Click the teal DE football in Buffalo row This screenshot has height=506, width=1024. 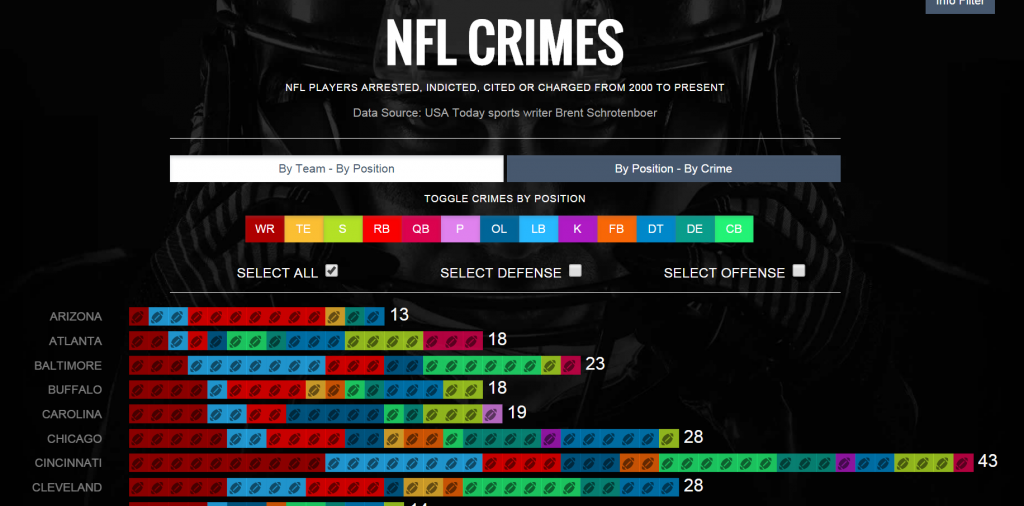click(374, 390)
